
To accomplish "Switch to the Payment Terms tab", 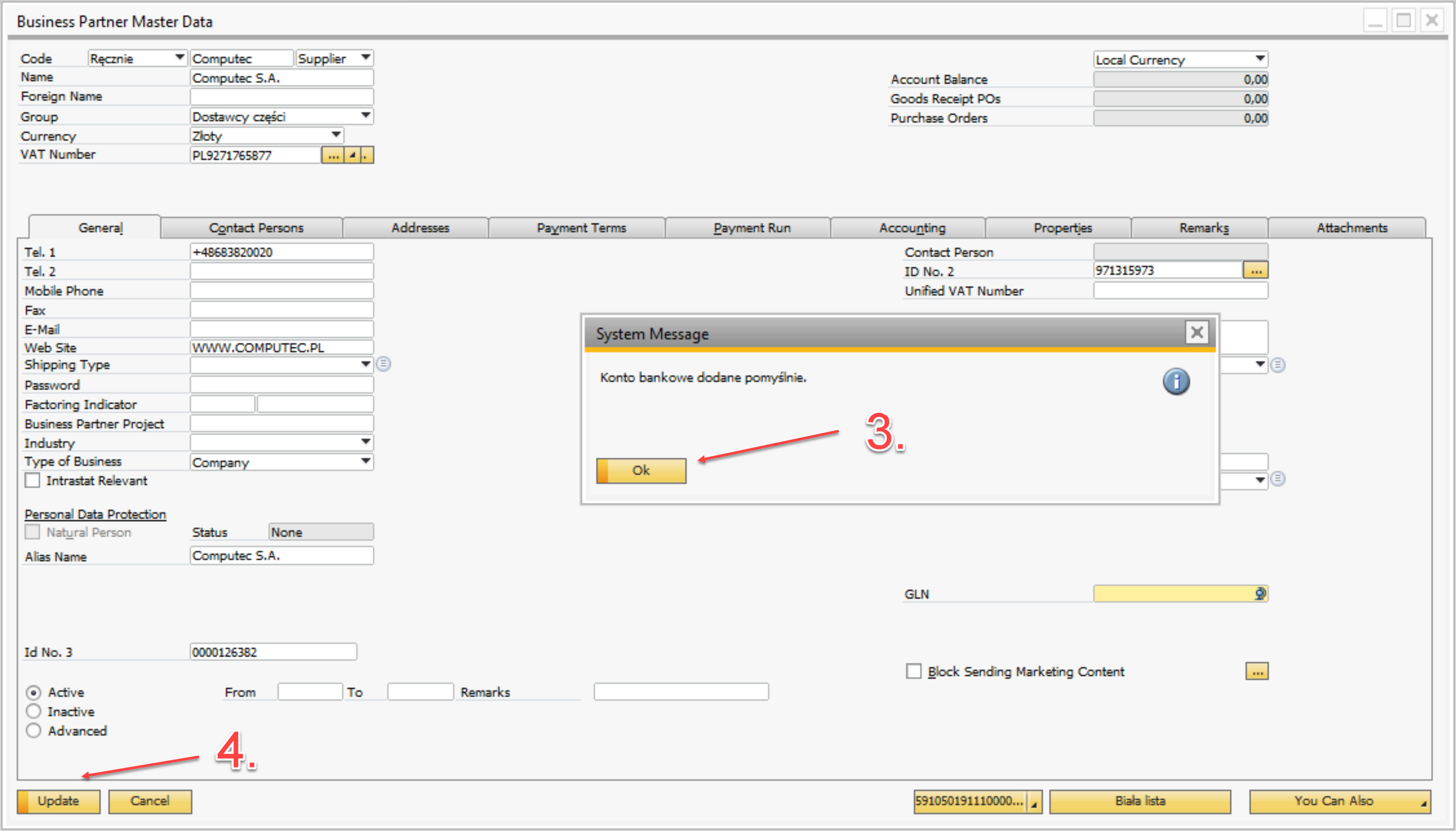I will [581, 228].
